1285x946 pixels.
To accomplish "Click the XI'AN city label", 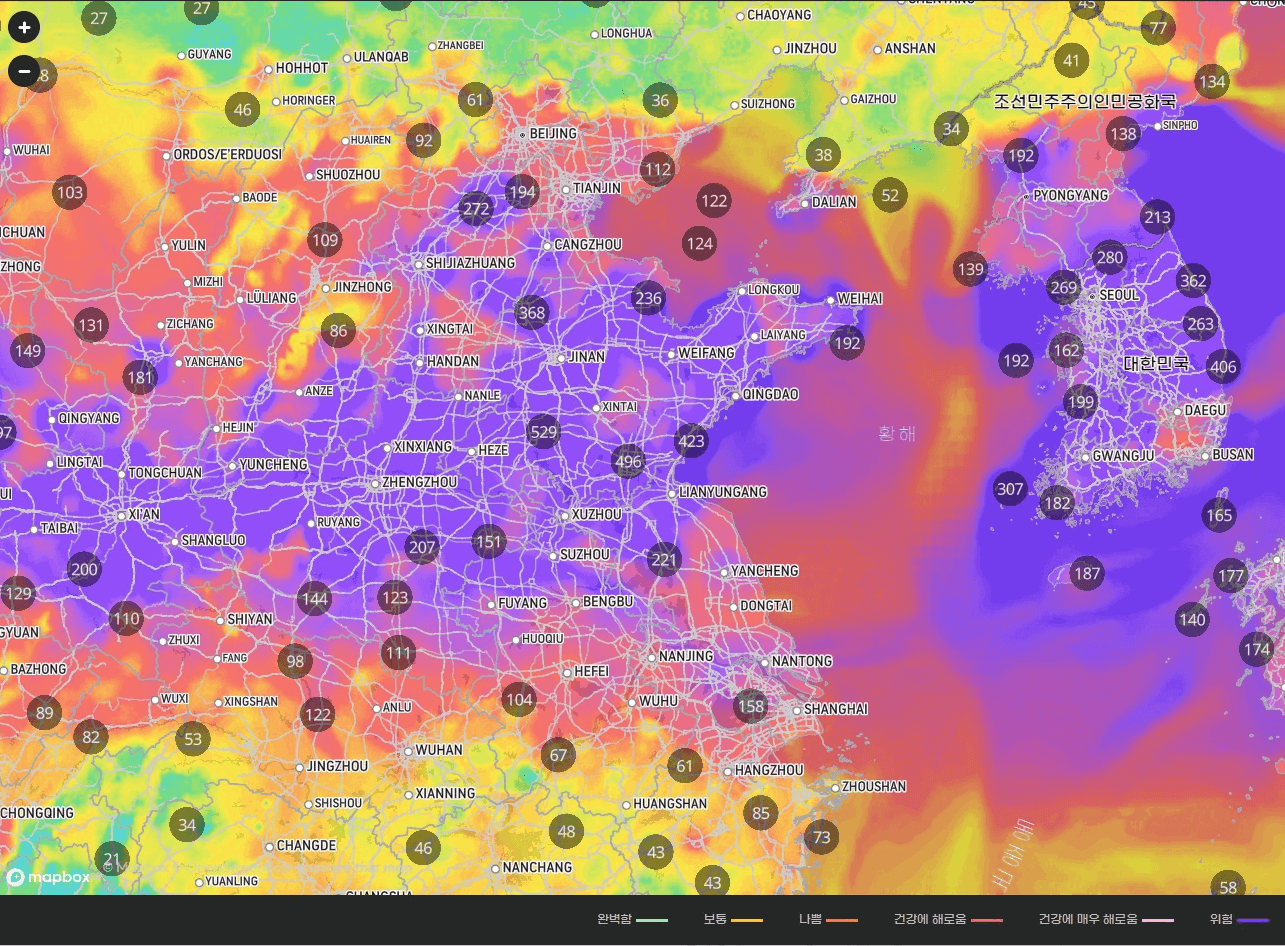I will click(x=144, y=515).
